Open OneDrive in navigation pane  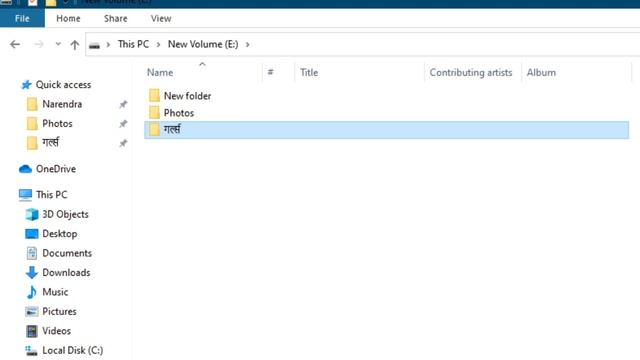pos(56,169)
